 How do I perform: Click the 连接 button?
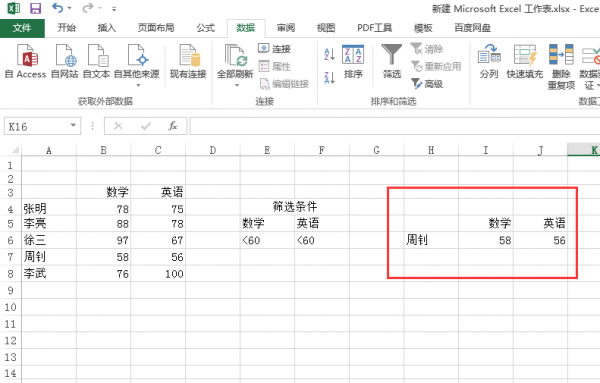pos(275,49)
